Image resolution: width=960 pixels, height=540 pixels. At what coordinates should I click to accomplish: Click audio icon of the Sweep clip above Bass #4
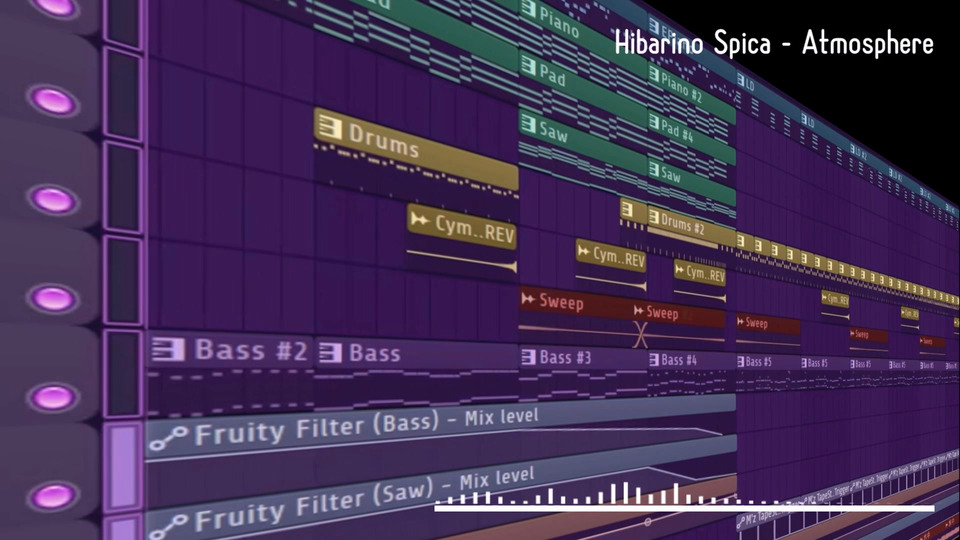639,311
